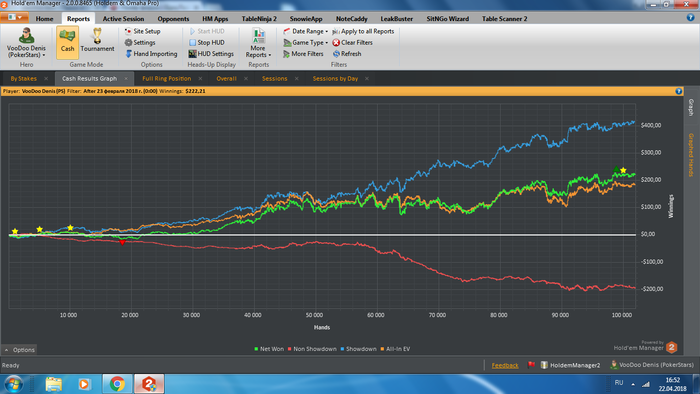Open the Windows Start menu
The width and height of the screenshot is (700, 394).
point(13,384)
